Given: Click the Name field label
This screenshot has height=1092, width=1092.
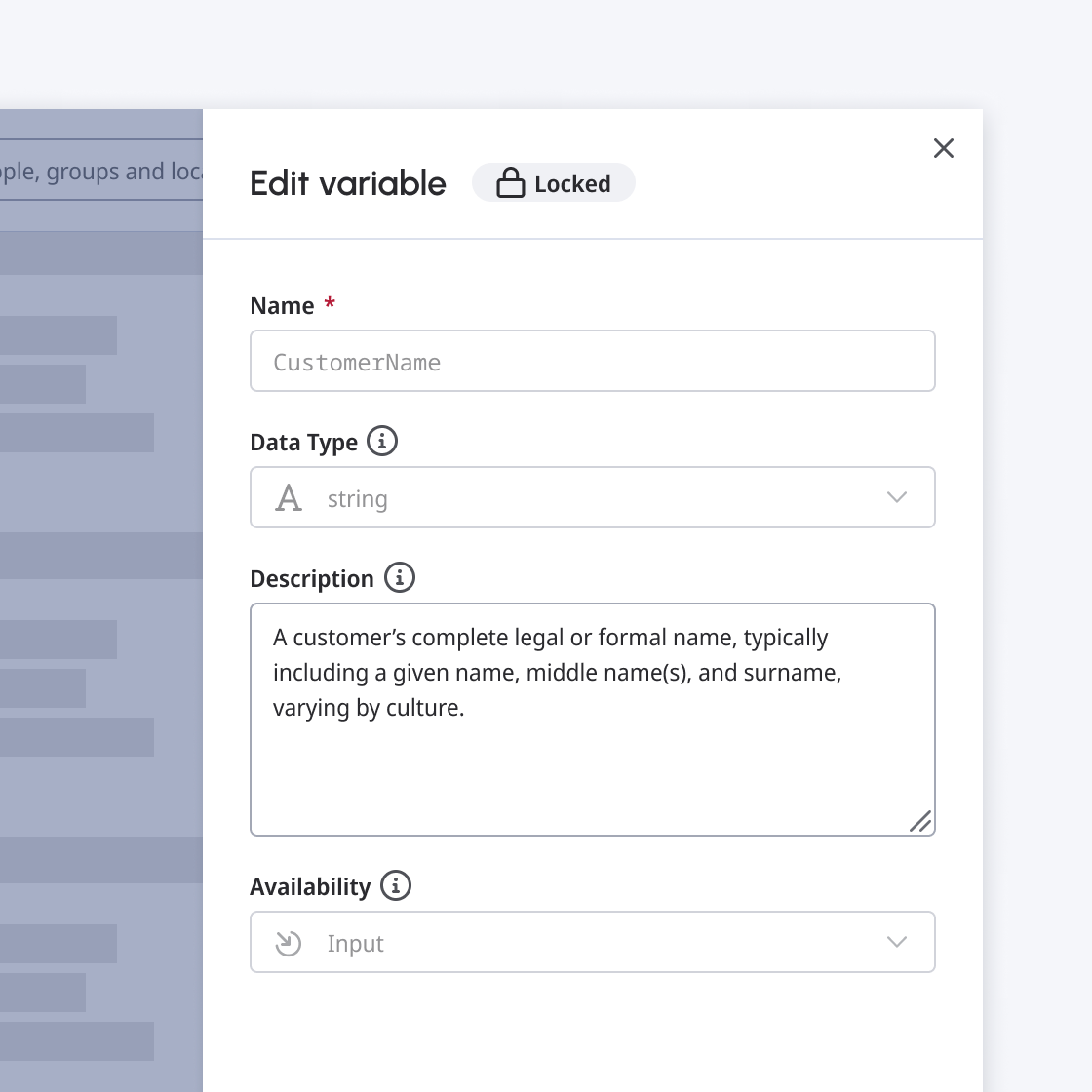Looking at the screenshot, I should coord(282,306).
